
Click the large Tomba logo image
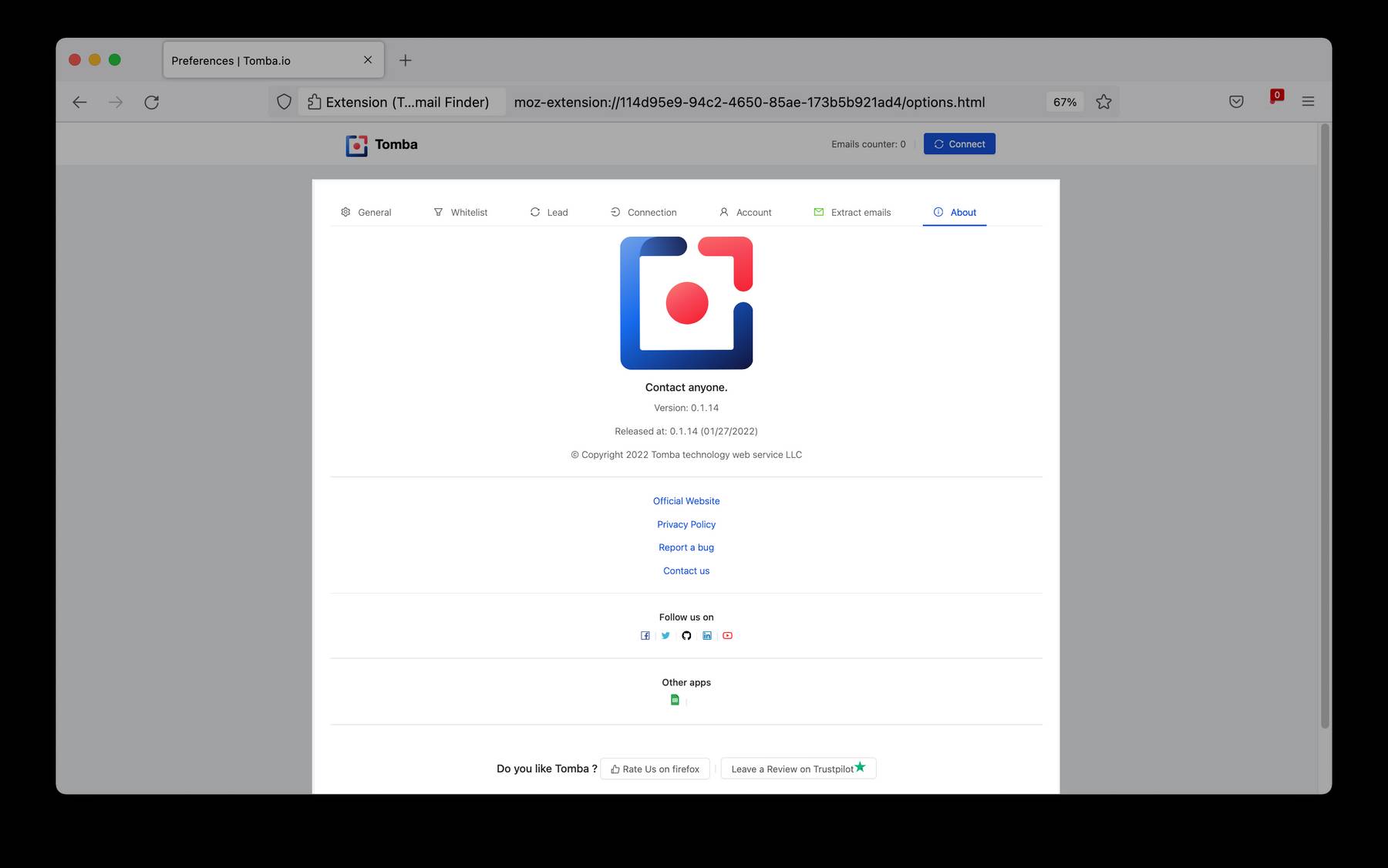point(686,303)
